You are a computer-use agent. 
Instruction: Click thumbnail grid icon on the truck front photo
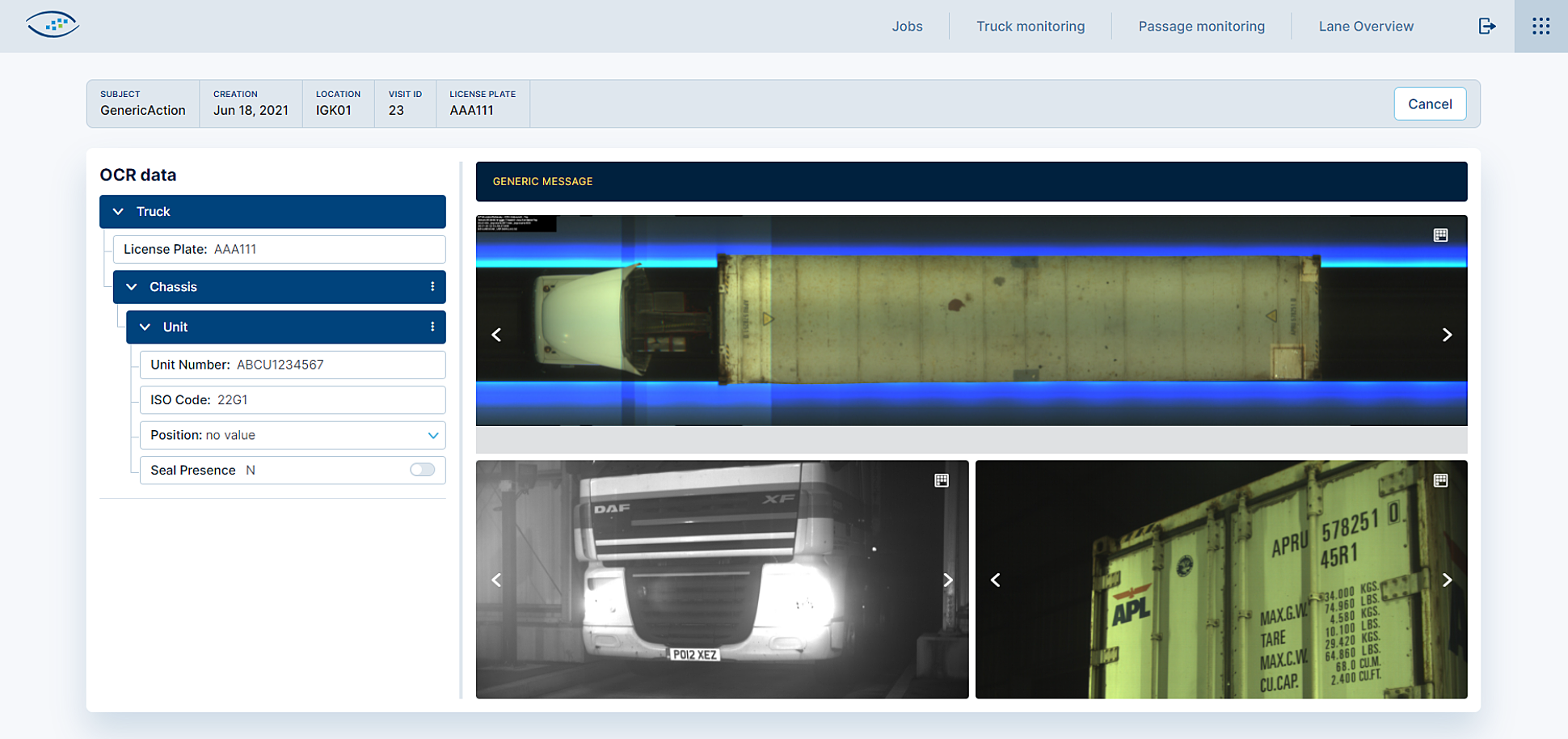click(941, 479)
